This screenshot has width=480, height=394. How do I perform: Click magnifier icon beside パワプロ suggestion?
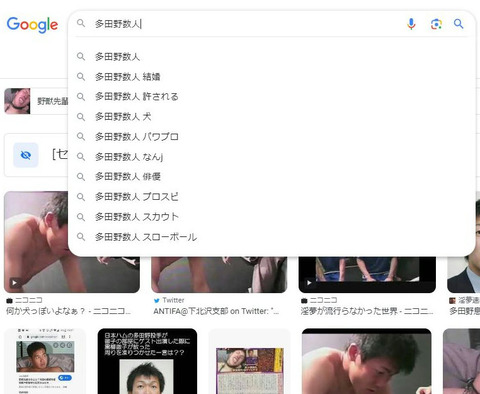tap(81, 136)
